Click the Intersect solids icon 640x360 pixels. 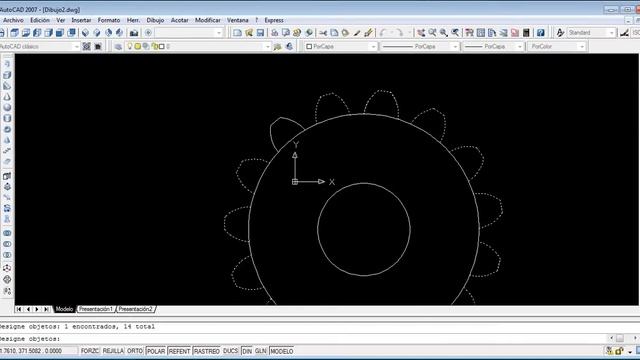[7, 255]
